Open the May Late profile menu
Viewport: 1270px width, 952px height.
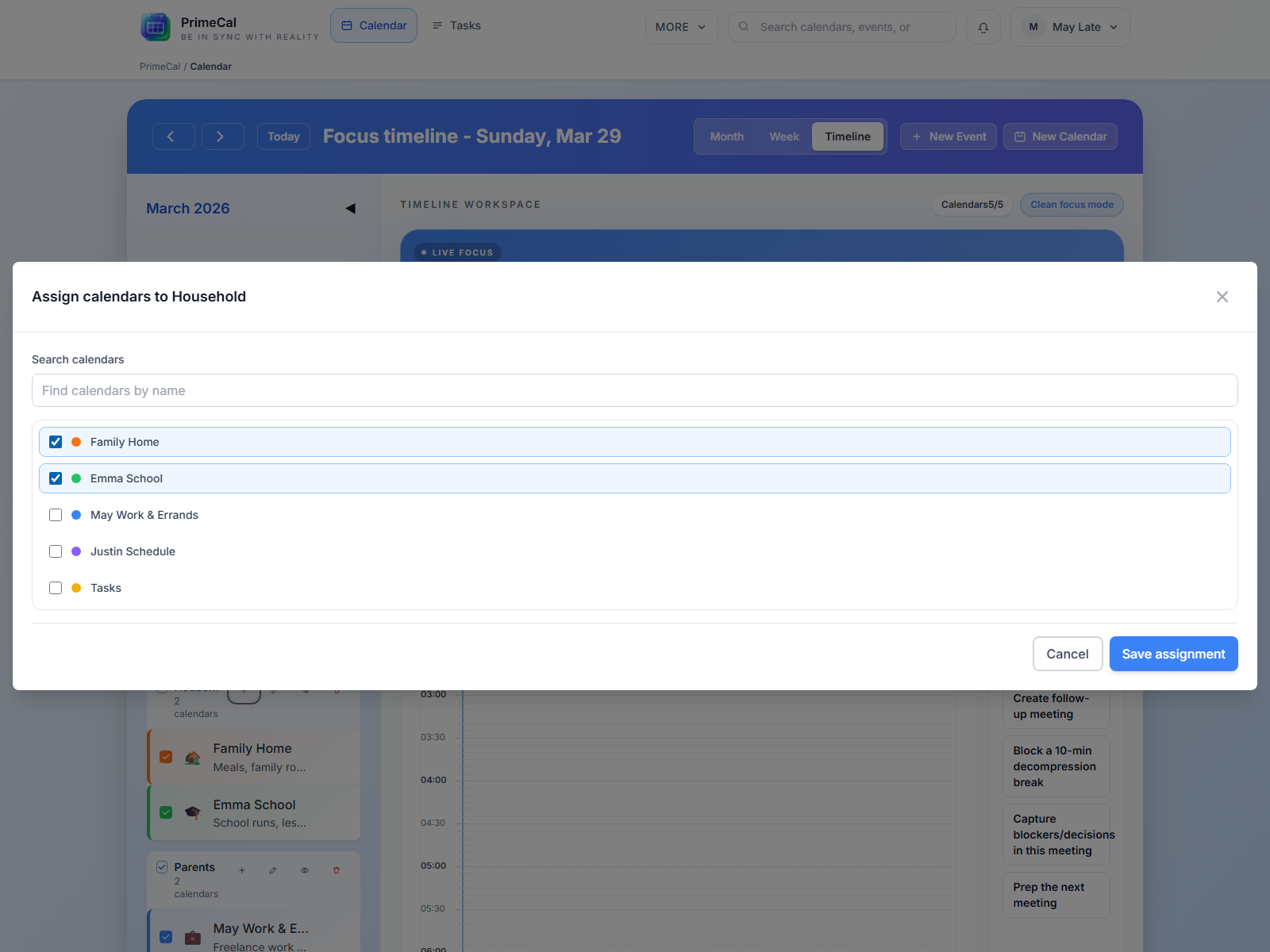(x=1069, y=26)
